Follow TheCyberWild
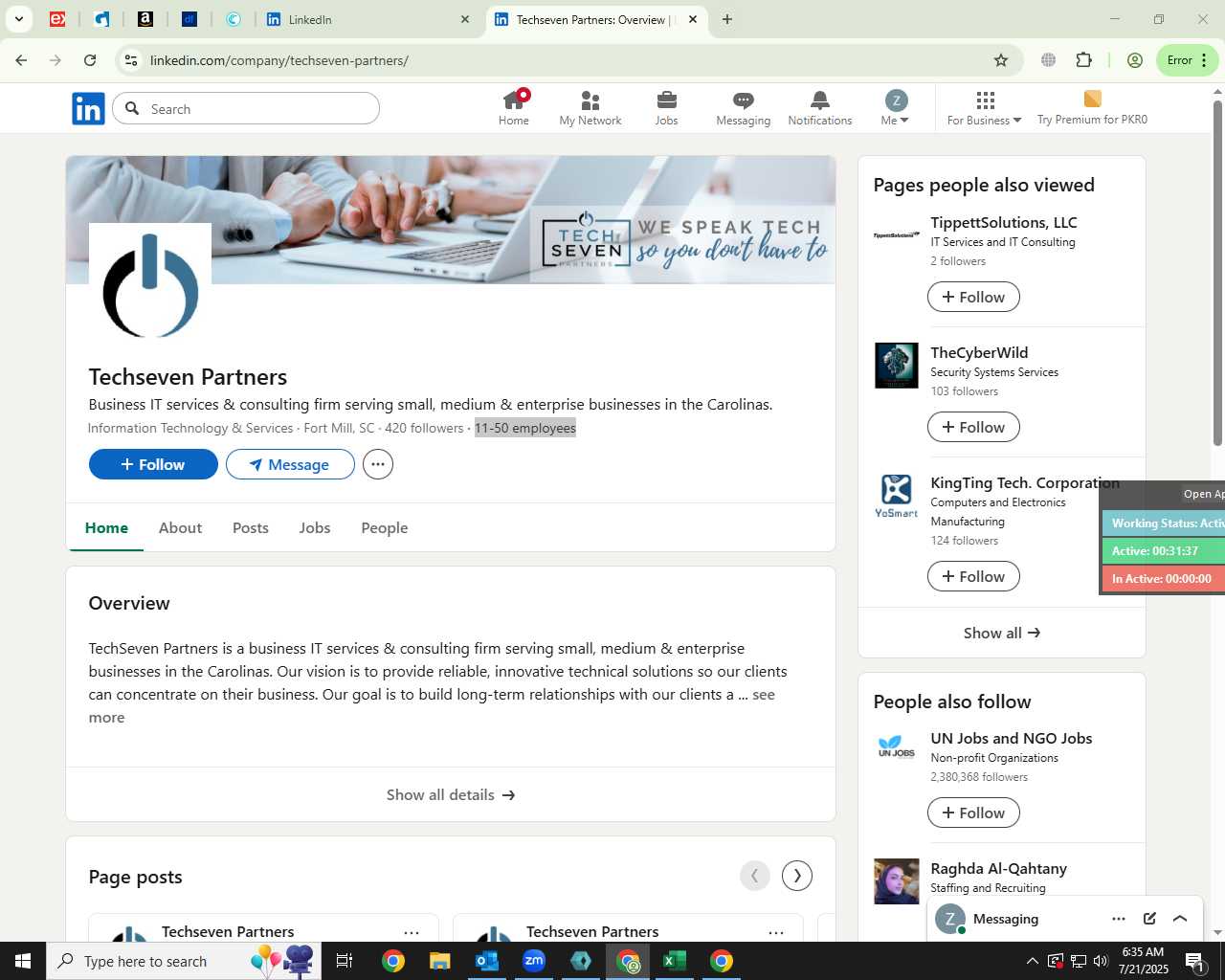This screenshot has height=980, width=1225. 973,427
